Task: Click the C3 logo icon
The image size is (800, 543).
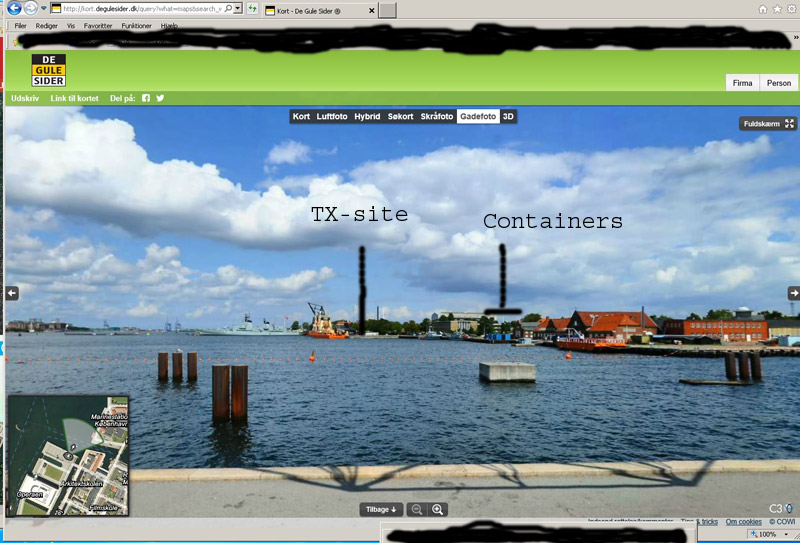Action: click(782, 508)
